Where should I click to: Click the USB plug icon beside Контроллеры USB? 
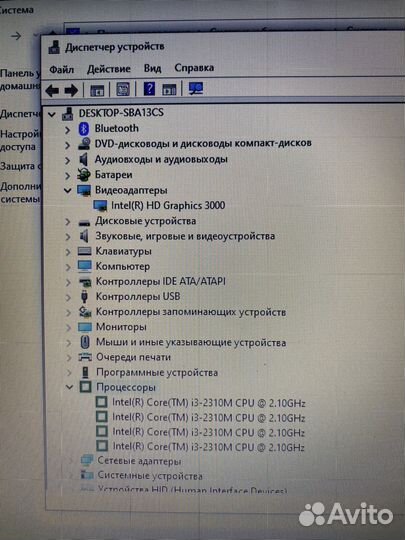[84, 297]
